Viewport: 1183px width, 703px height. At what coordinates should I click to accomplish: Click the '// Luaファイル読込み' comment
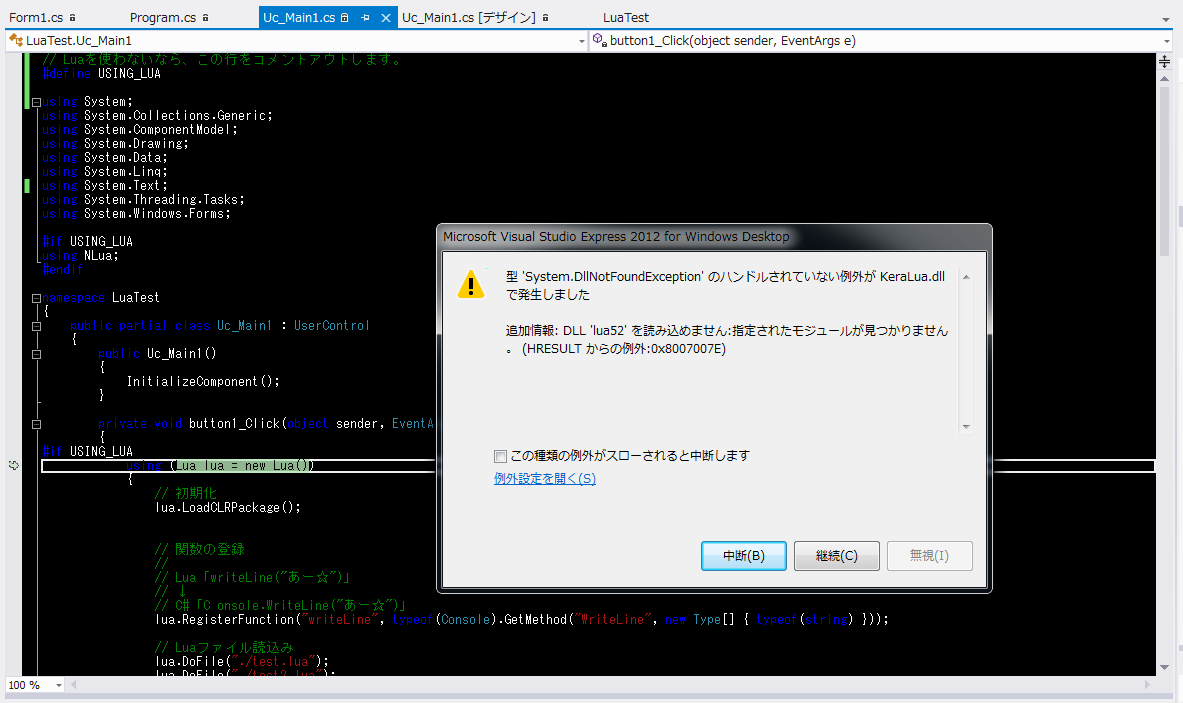[223, 647]
